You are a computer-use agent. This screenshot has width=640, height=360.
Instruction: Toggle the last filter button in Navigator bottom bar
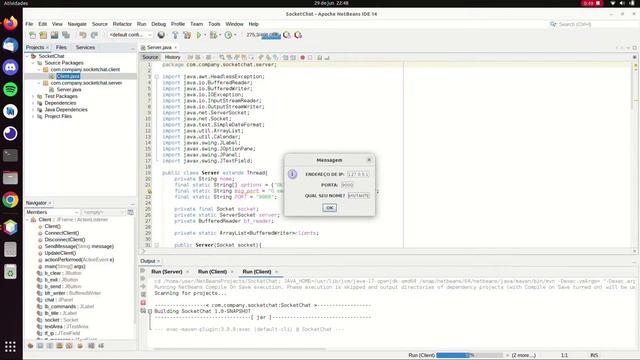[101, 346]
